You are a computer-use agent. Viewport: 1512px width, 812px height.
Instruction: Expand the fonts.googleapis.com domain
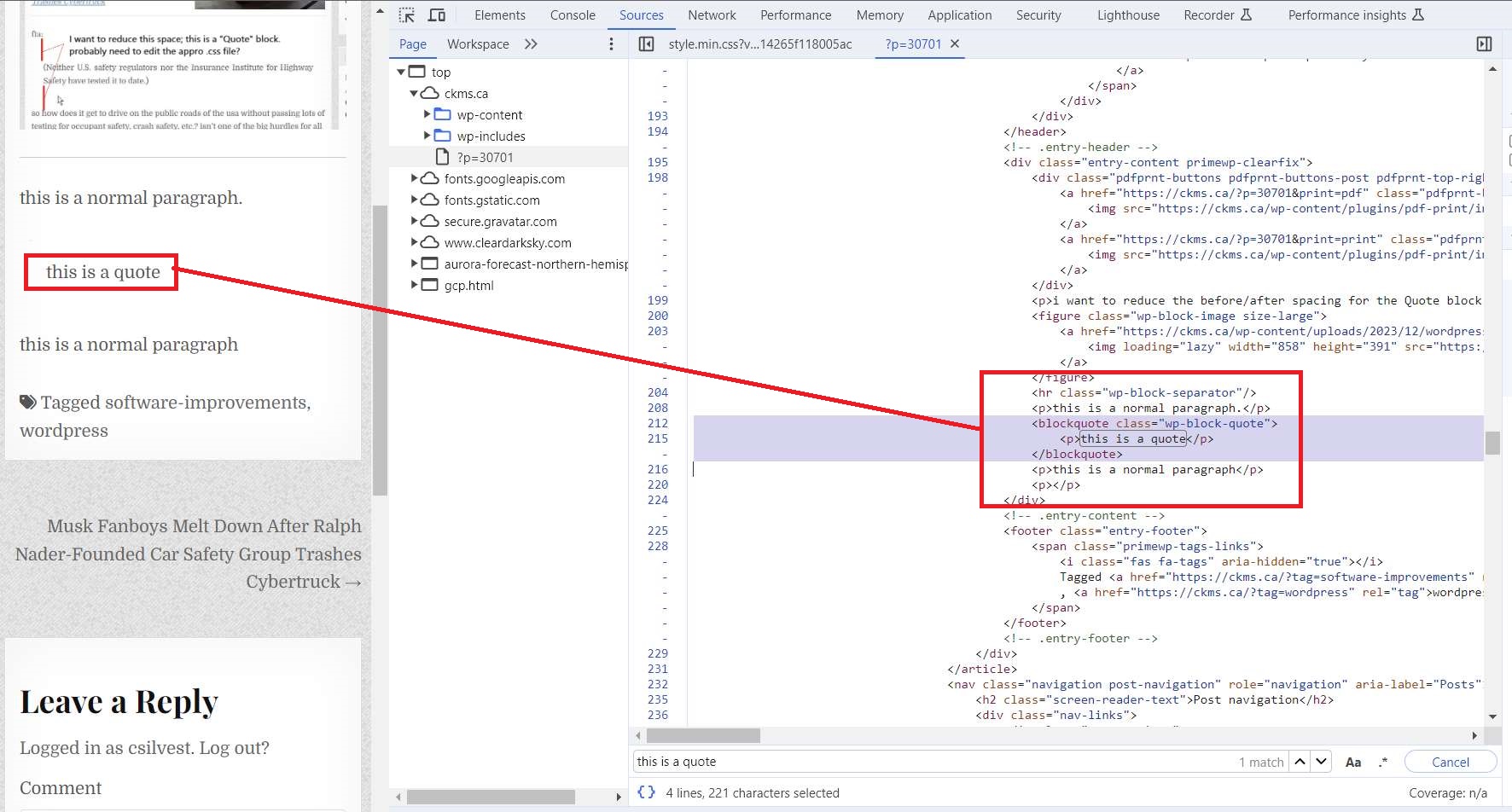click(415, 178)
